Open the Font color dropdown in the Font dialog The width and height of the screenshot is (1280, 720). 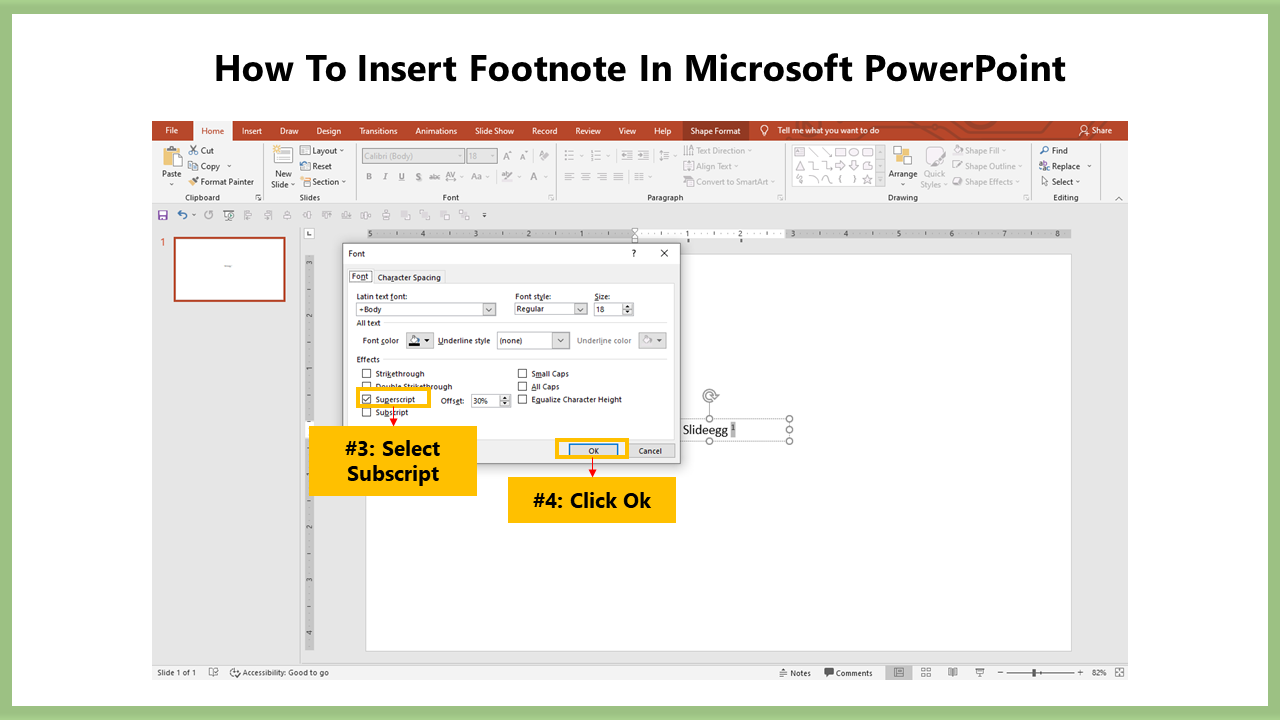(x=428, y=341)
